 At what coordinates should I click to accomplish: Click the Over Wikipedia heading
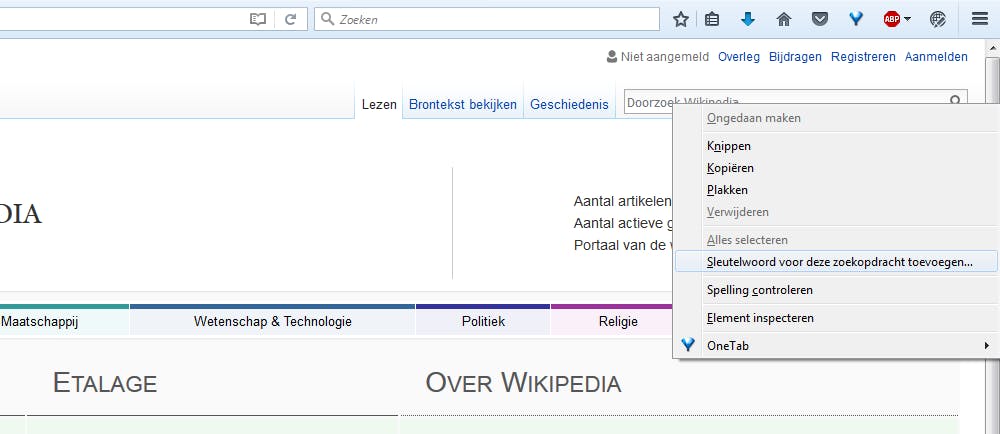coord(523,384)
